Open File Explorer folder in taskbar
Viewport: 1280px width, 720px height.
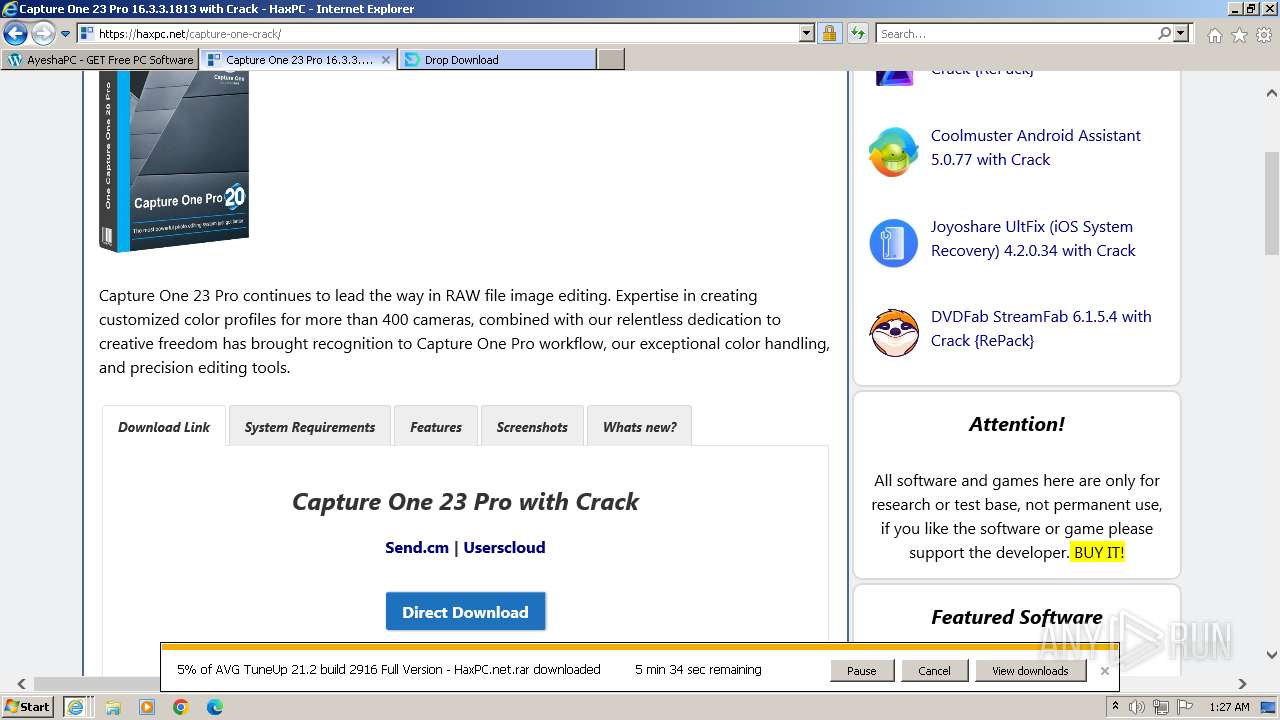(112, 707)
